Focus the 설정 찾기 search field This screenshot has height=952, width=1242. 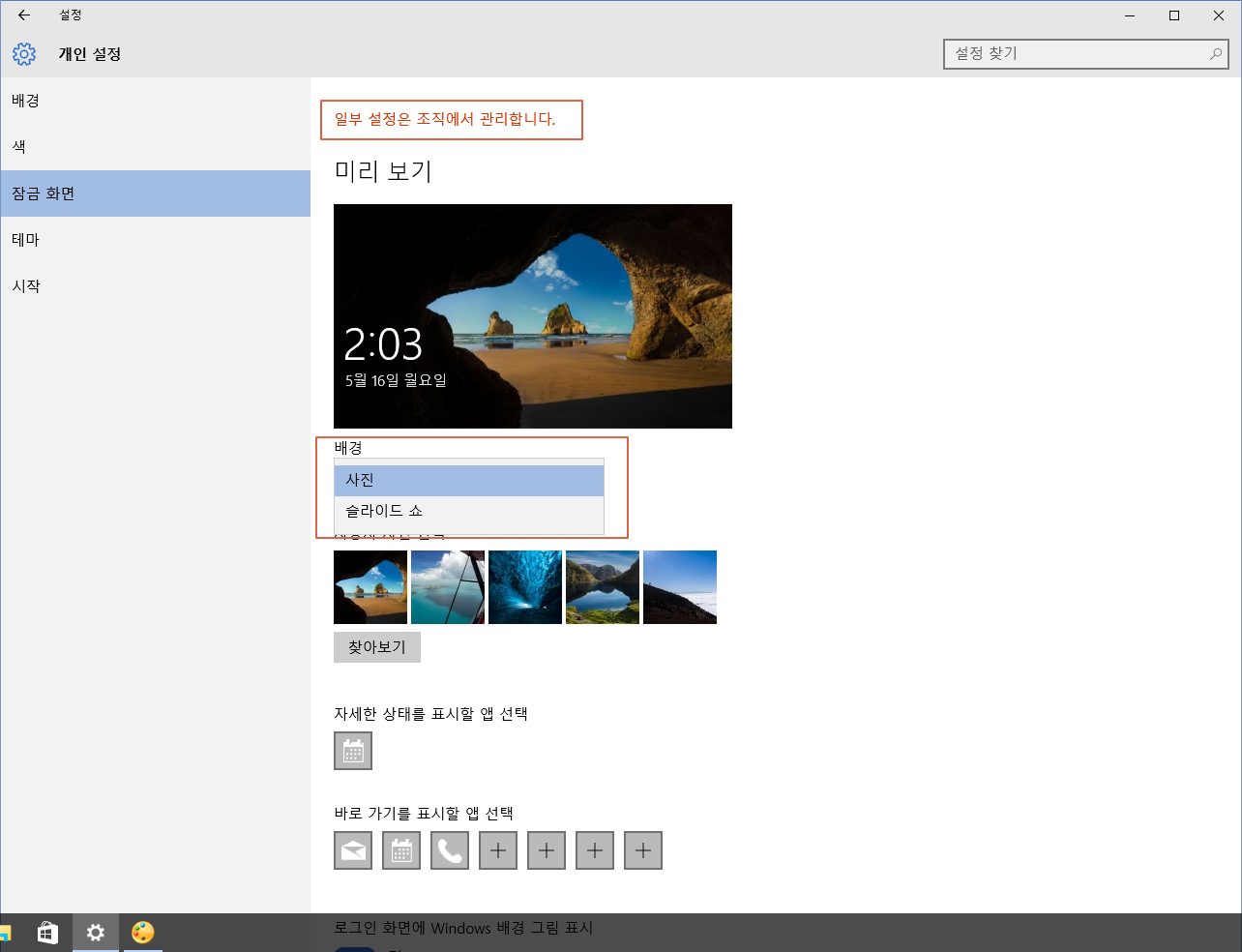[1085, 54]
